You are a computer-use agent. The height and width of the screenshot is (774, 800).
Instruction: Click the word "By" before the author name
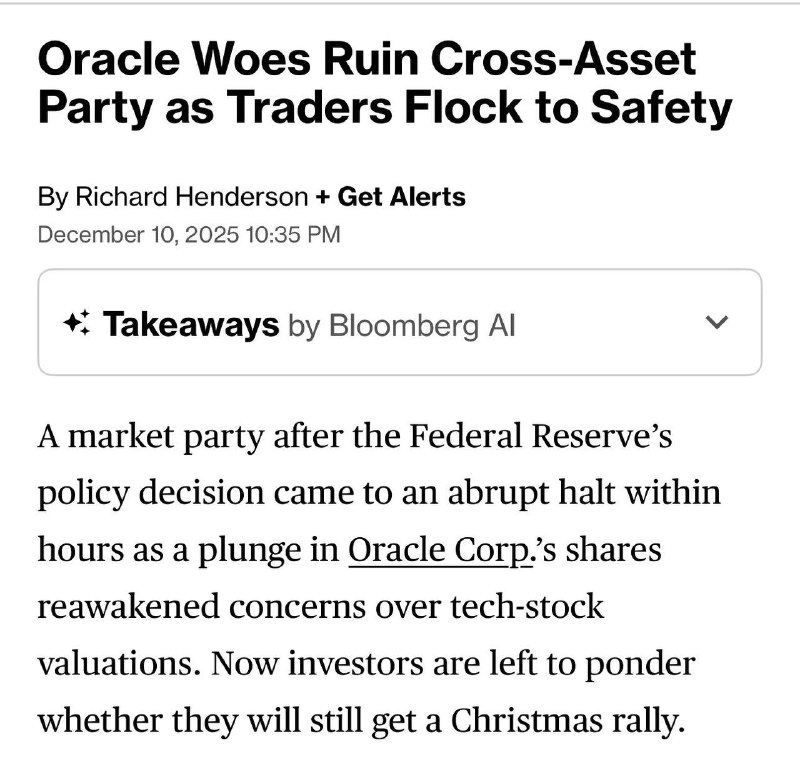click(x=52, y=197)
